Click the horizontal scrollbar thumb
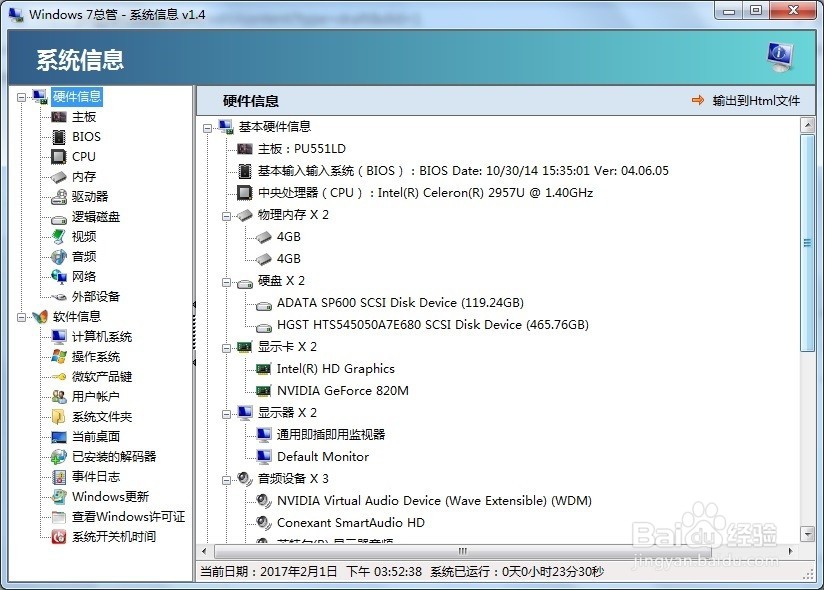Viewport: 824px width, 590px height. [462, 551]
